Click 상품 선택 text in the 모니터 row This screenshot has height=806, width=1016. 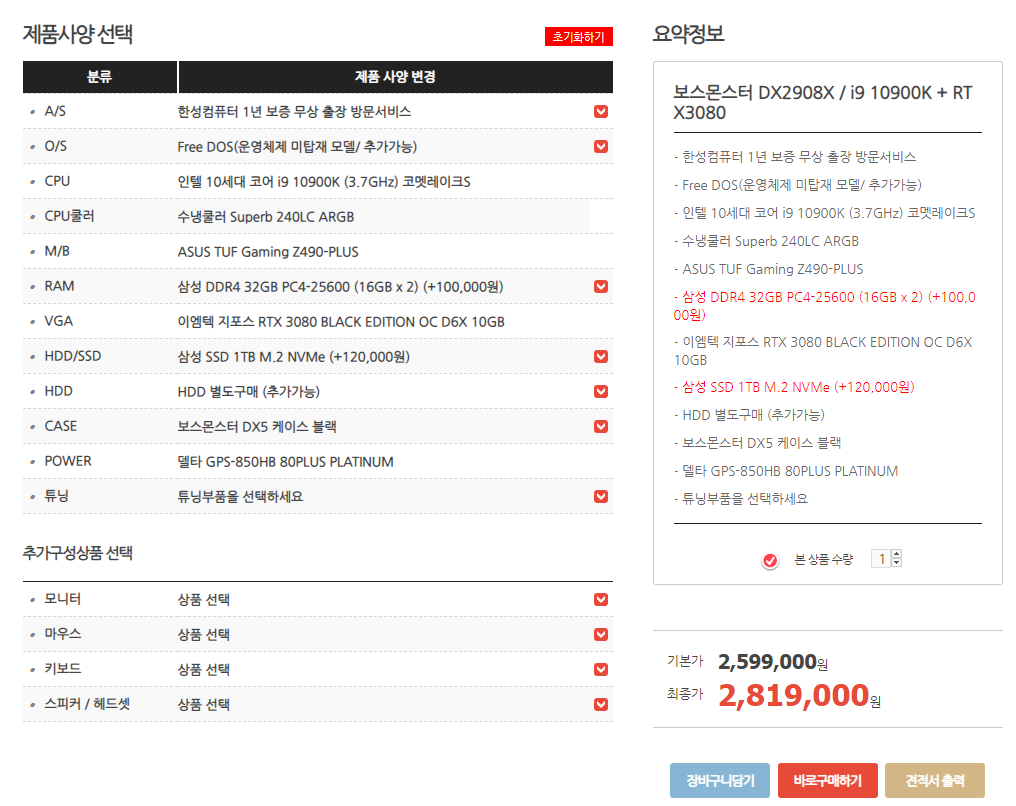coord(203,599)
